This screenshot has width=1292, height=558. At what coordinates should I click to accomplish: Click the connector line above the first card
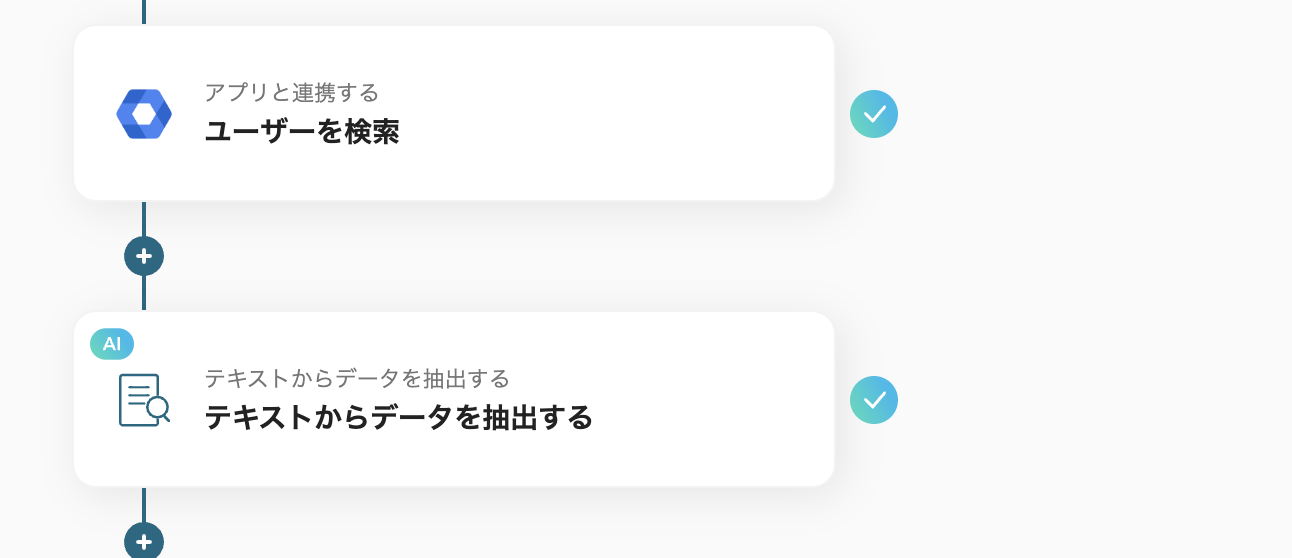pyautogui.click(x=144, y=11)
